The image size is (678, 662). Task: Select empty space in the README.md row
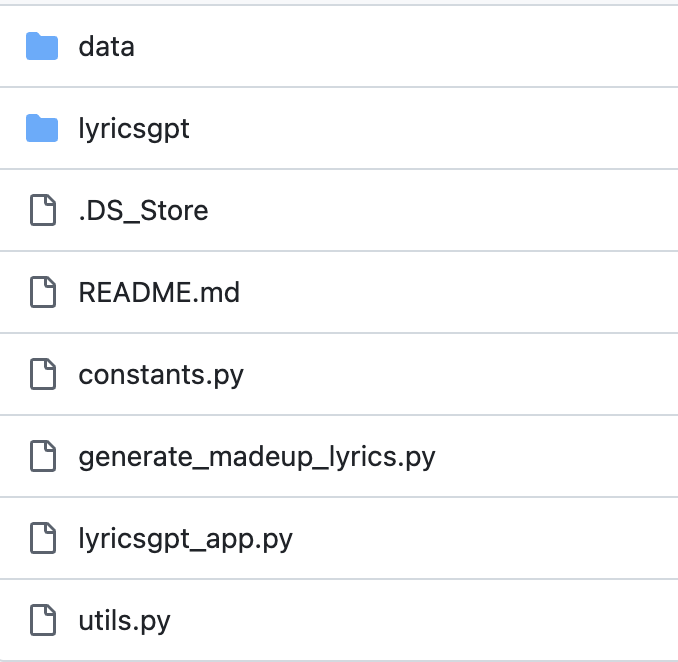click(450, 292)
